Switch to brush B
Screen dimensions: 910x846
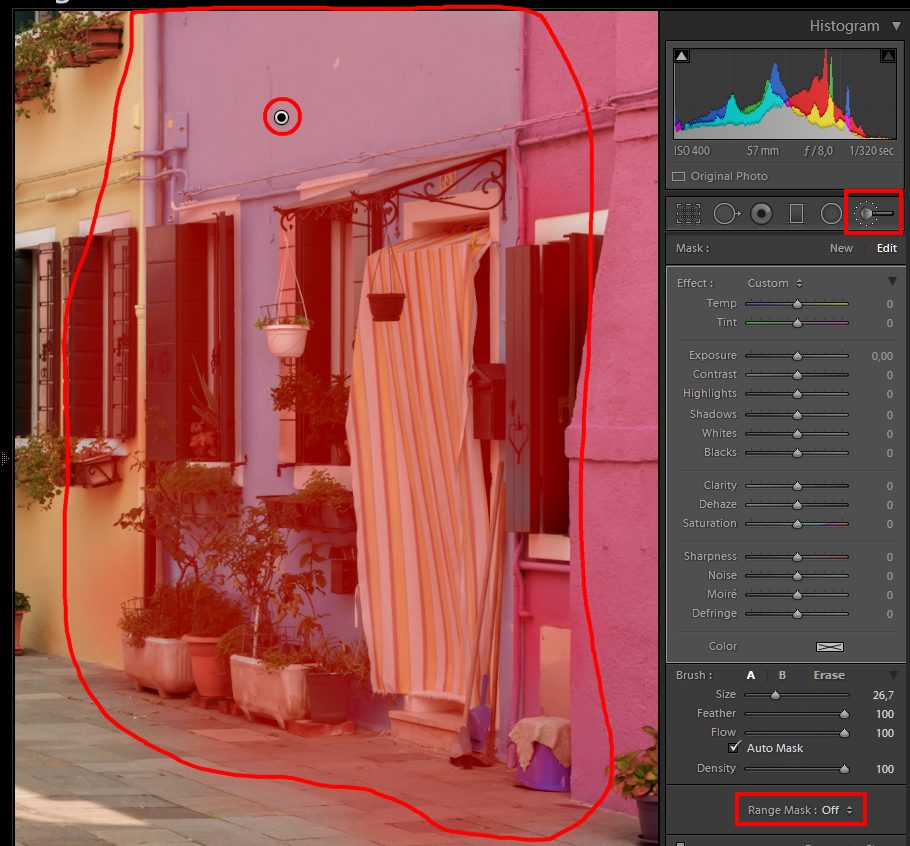coord(782,675)
